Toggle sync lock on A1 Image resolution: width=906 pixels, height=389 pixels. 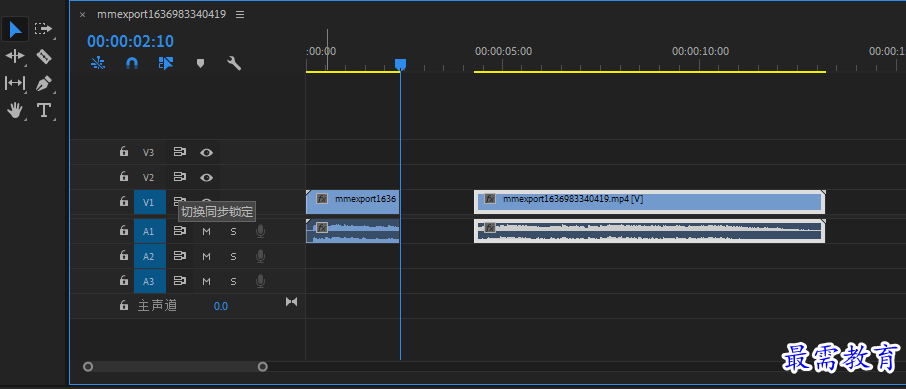(180, 231)
